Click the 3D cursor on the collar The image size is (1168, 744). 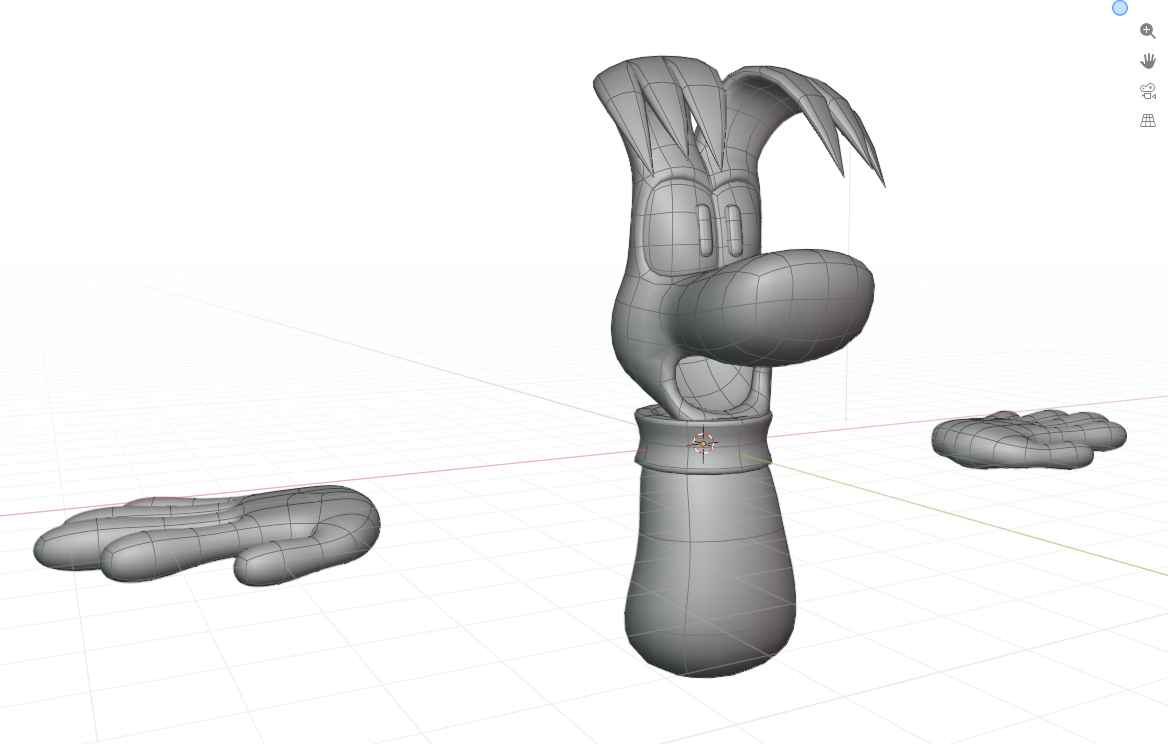tap(703, 443)
